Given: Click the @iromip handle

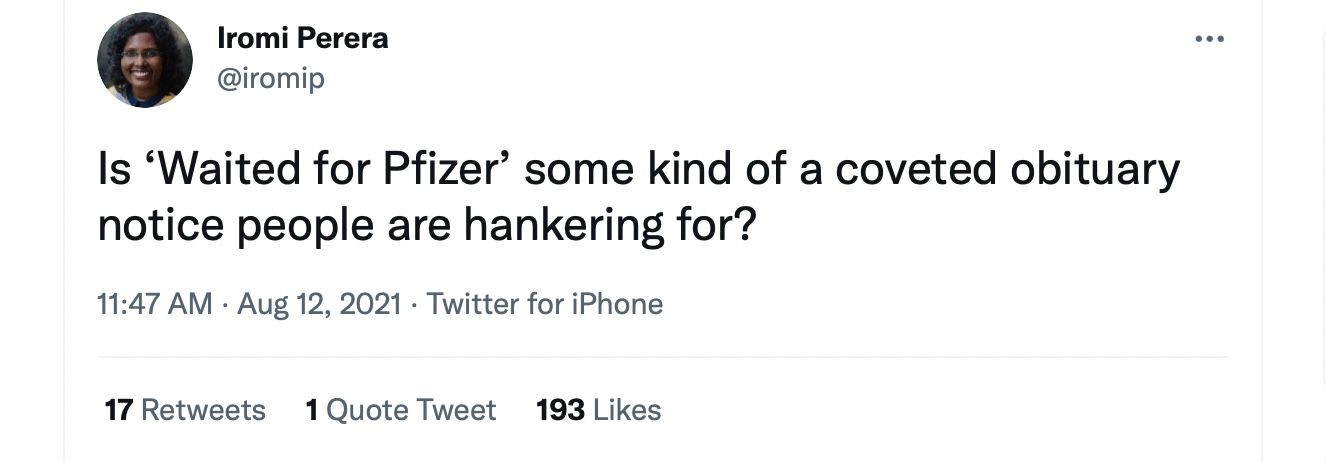Looking at the screenshot, I should [x=270, y=78].
